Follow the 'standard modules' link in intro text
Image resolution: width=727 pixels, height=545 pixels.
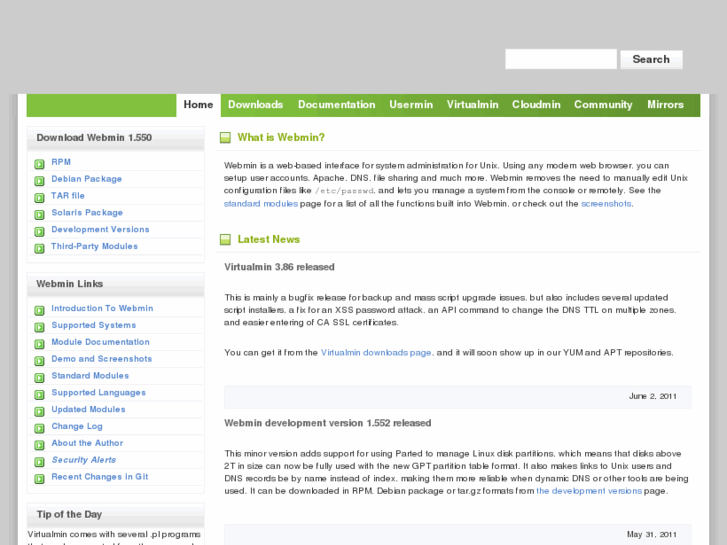pos(261,204)
